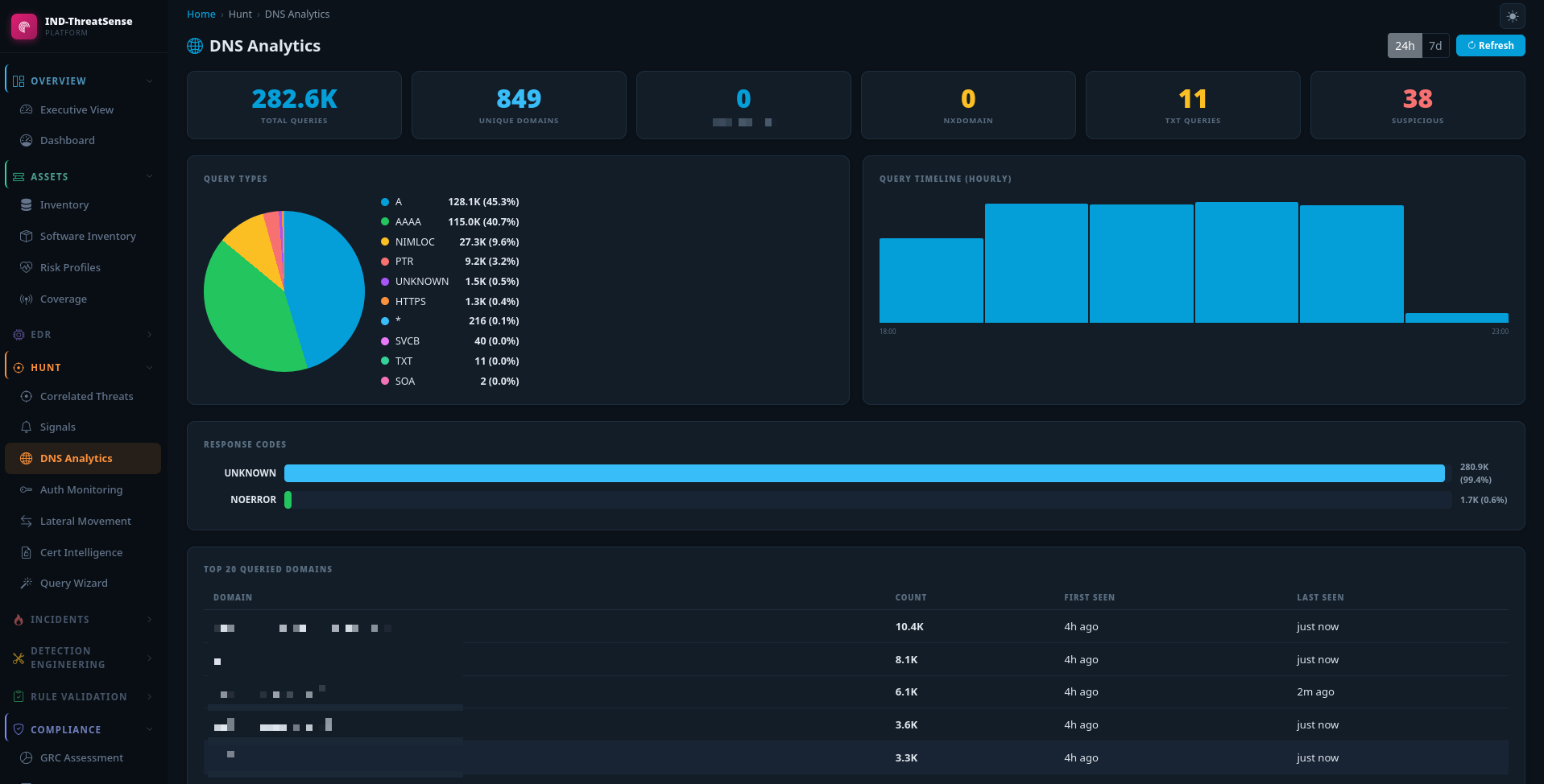
Task: Click the Inventory database icon
Action: tap(26, 205)
